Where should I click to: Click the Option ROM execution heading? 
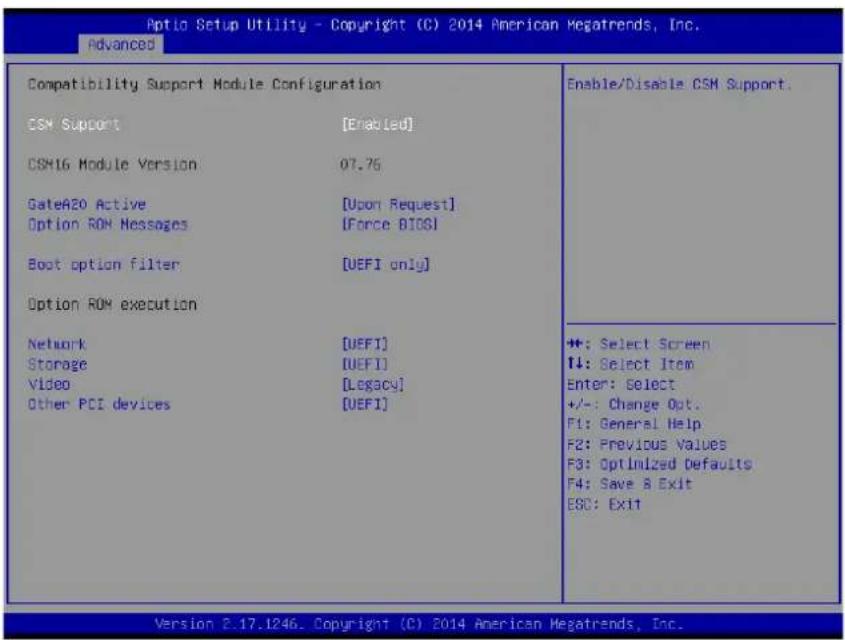coord(112,304)
